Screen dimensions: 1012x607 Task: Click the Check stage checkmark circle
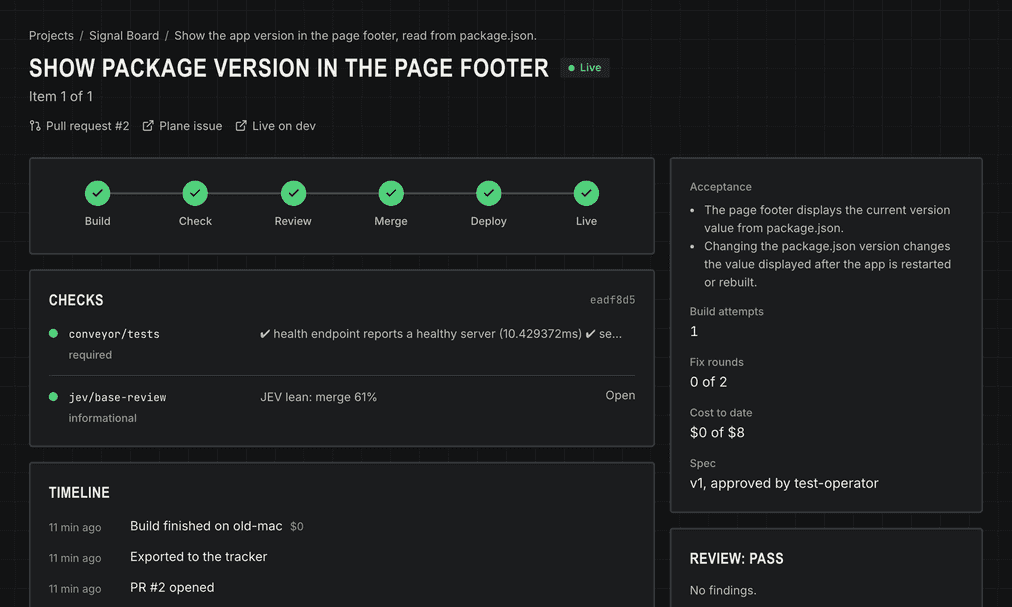(x=195, y=193)
